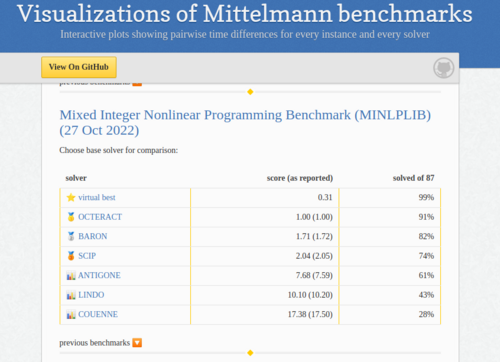Expand previous benchmarks below the solver table
The width and height of the screenshot is (500, 362).
click(137, 343)
